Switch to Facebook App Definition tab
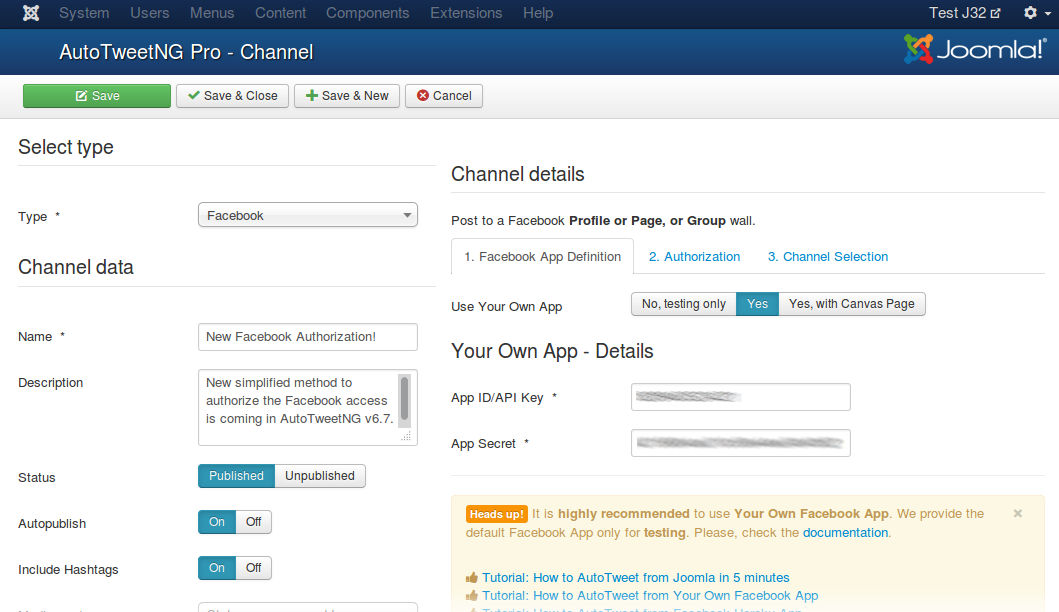 pos(542,257)
